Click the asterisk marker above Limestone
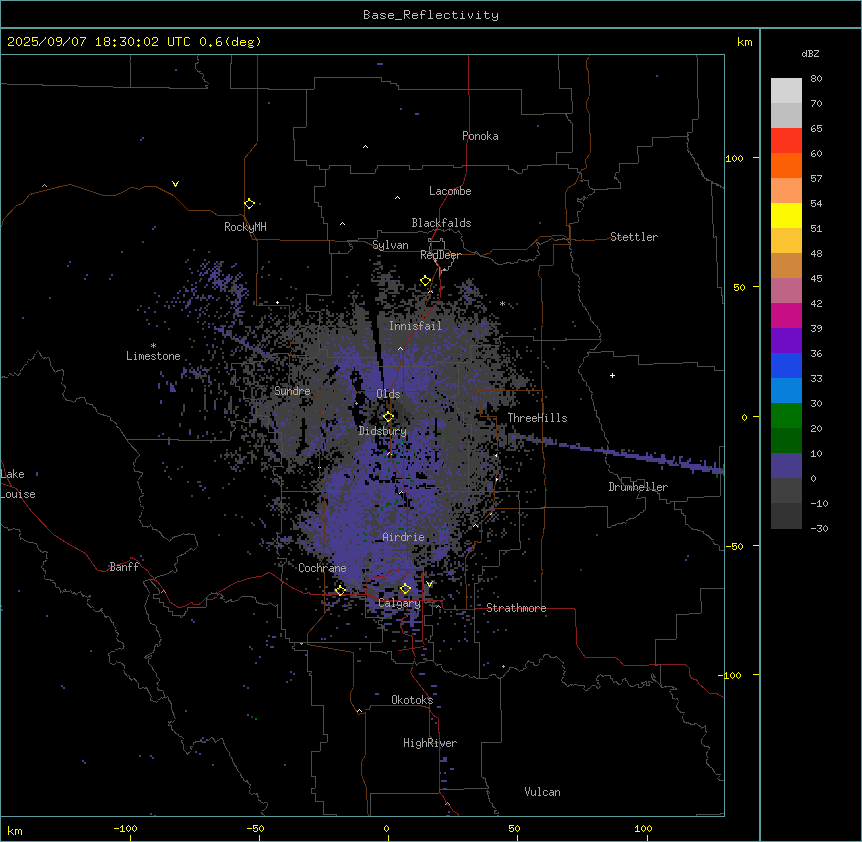This screenshot has width=862, height=842. (153, 346)
